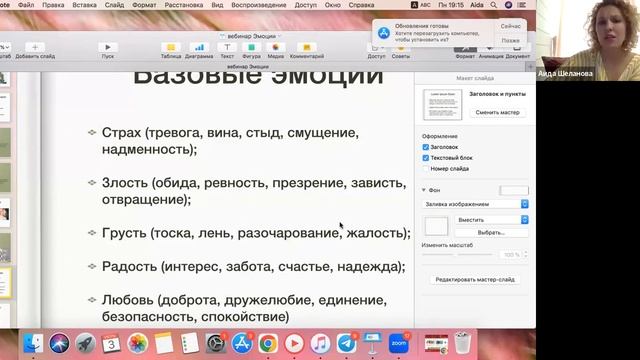Open the Фигура shape picker
This screenshot has height=360, width=640.
pyautogui.click(x=251, y=47)
